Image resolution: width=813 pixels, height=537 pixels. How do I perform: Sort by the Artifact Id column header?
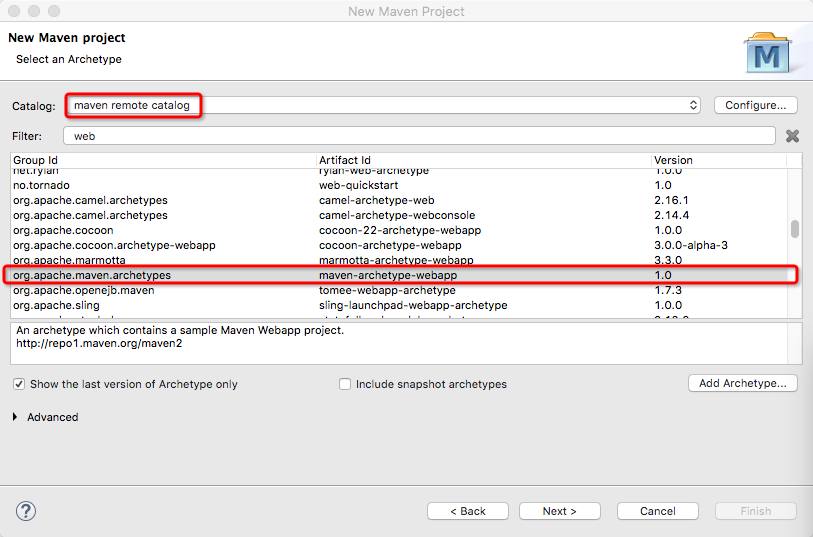coord(484,160)
